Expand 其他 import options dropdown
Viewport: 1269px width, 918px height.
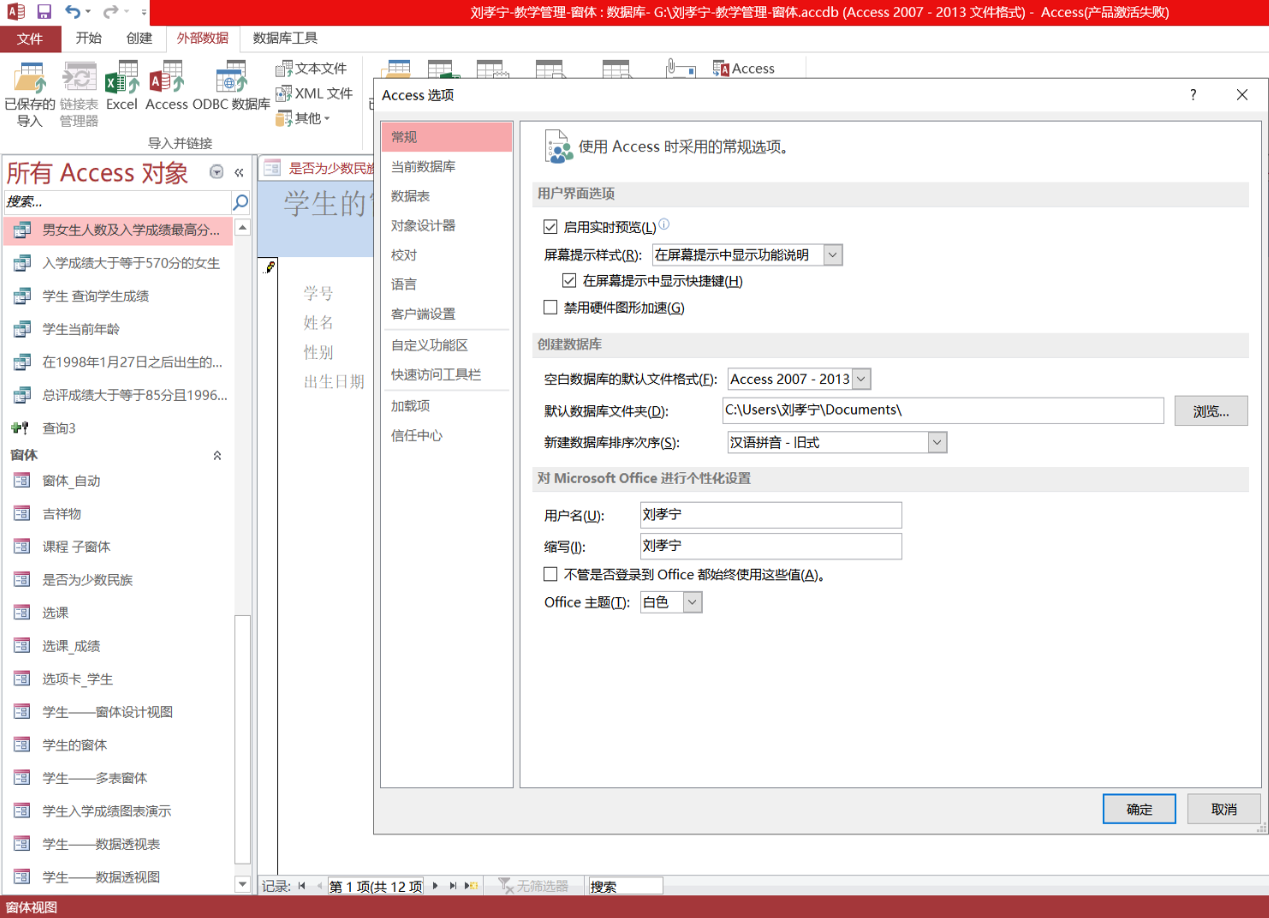coord(303,118)
